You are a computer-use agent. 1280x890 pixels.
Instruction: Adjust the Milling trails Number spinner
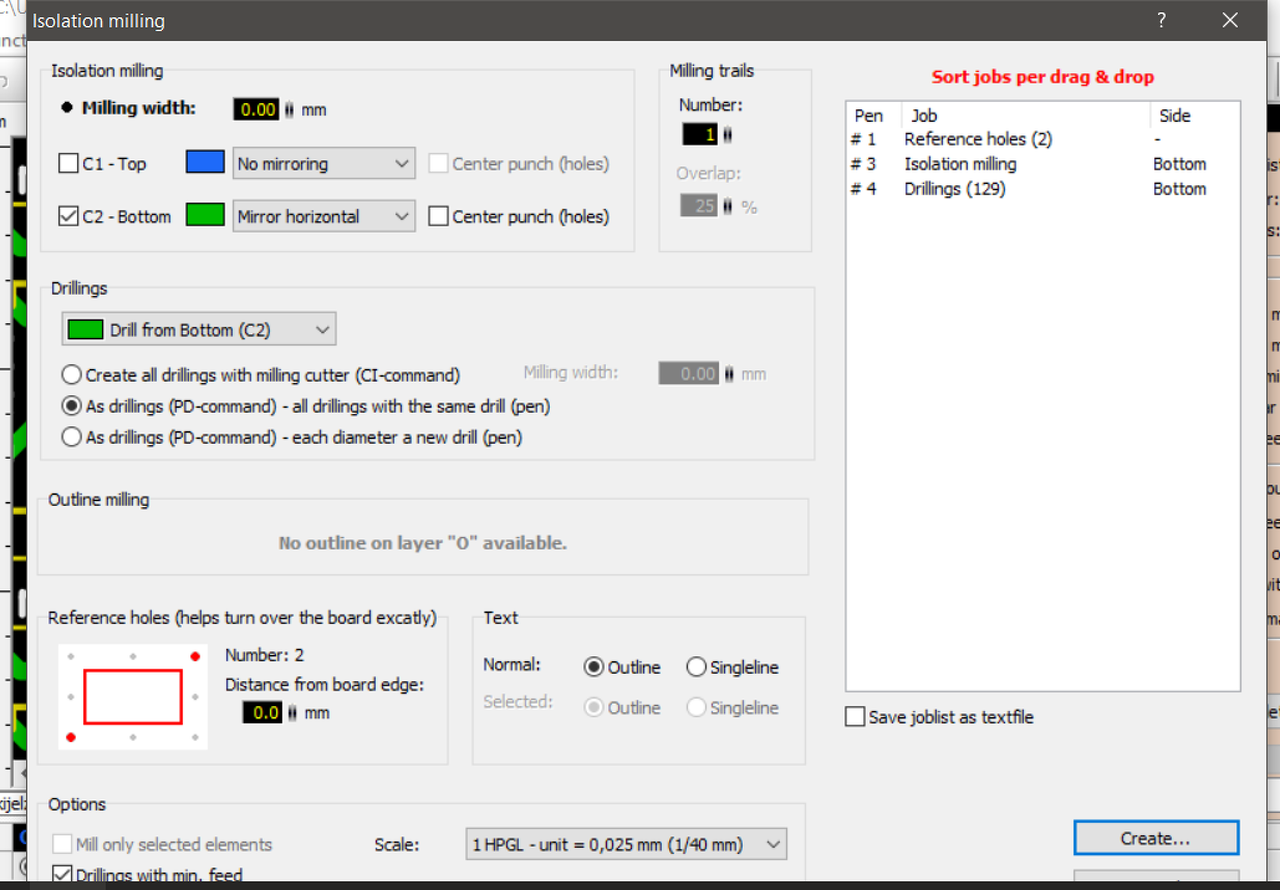726,133
